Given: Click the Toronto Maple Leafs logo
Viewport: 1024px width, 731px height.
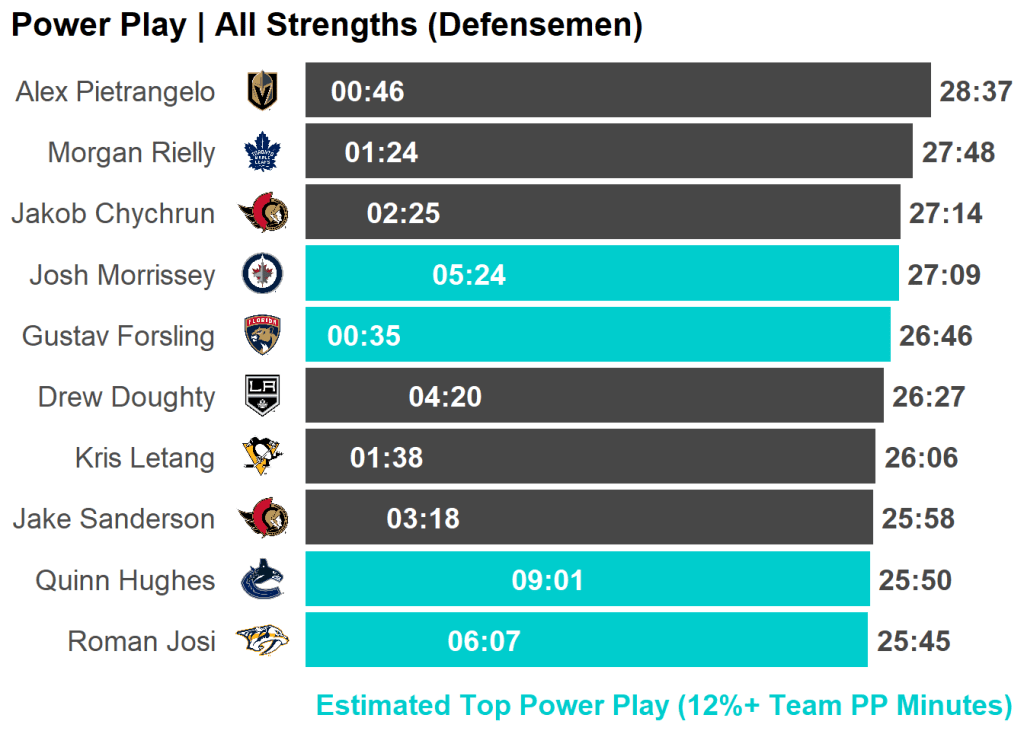Looking at the screenshot, I should (x=262, y=153).
